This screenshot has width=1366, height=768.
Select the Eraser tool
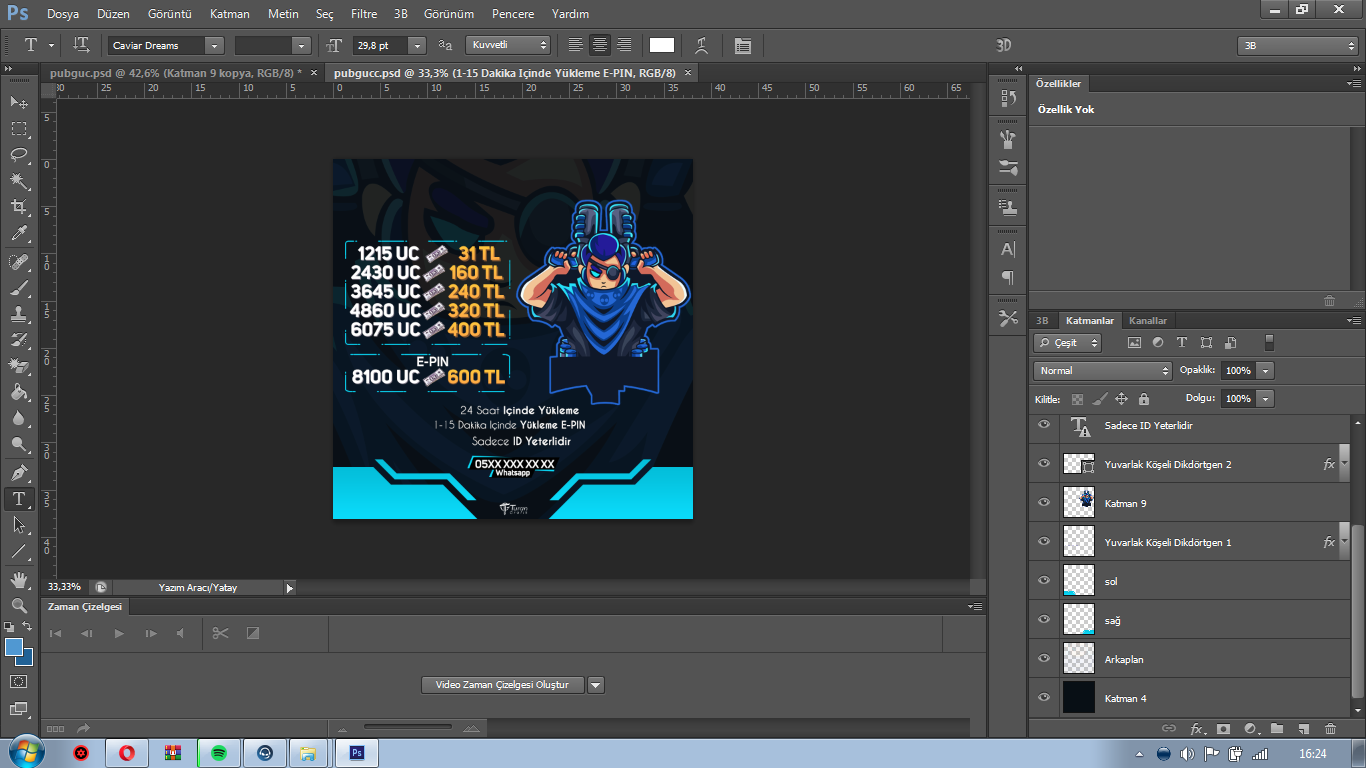(x=19, y=366)
